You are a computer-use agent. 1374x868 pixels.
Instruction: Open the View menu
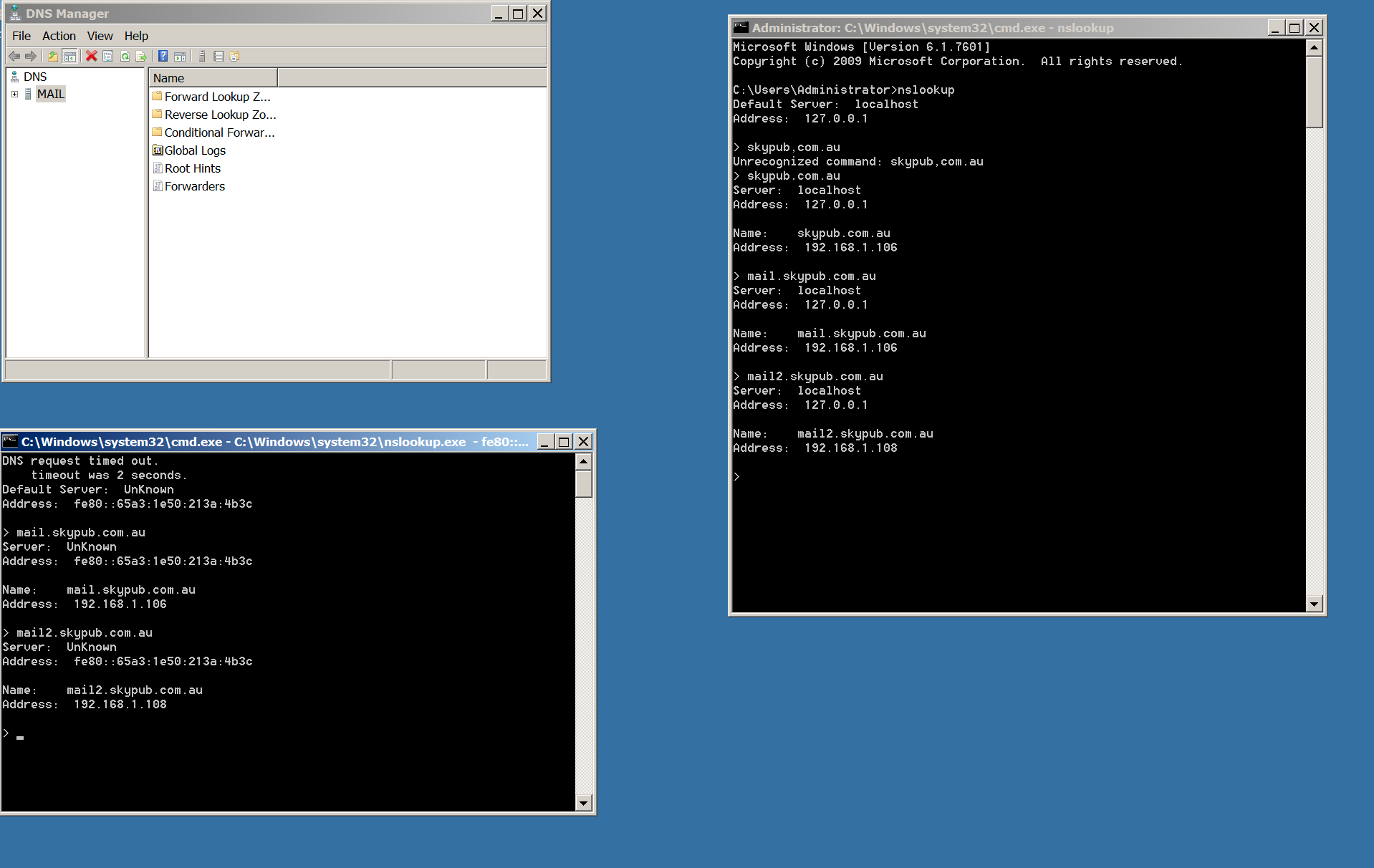tap(100, 36)
